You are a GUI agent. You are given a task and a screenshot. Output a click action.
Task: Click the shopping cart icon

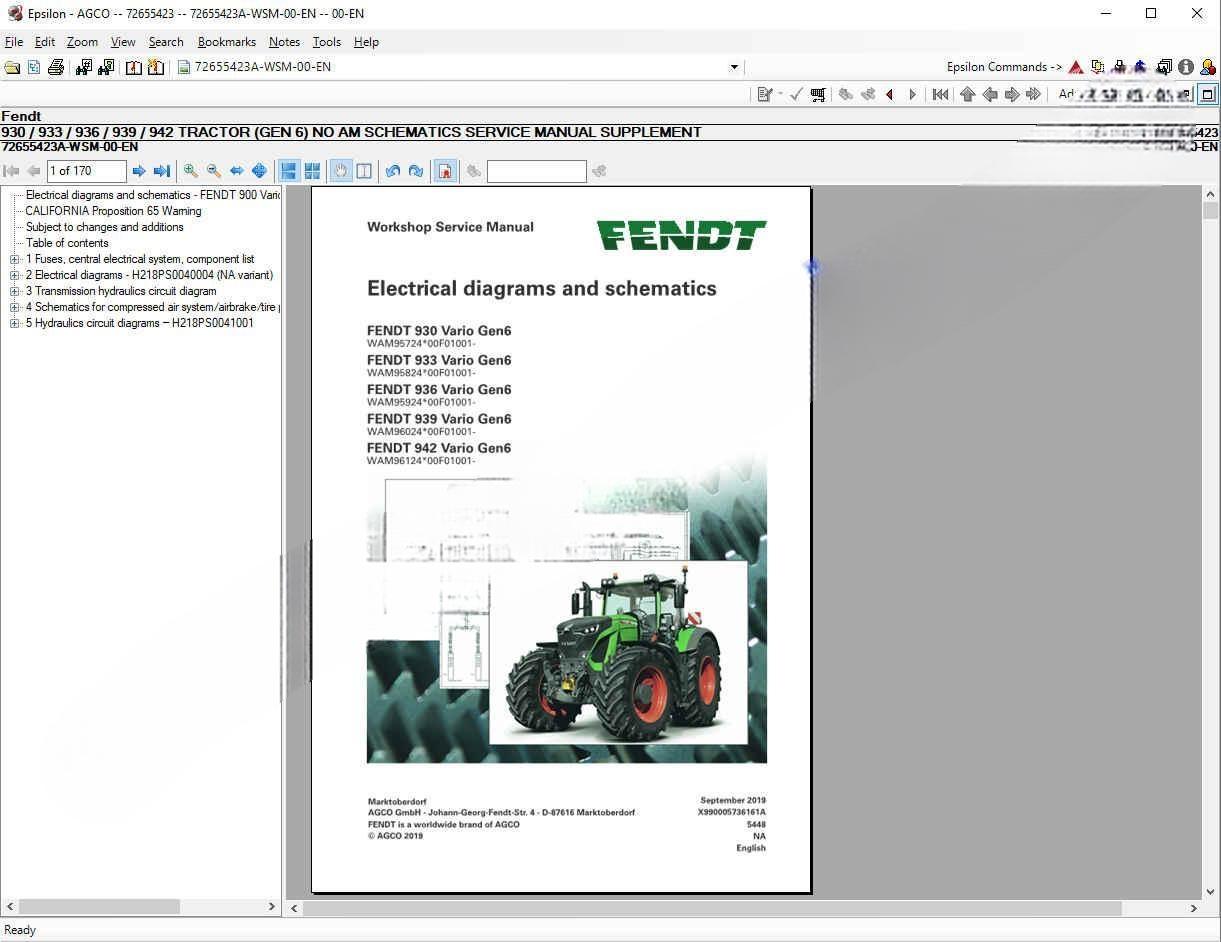point(818,94)
